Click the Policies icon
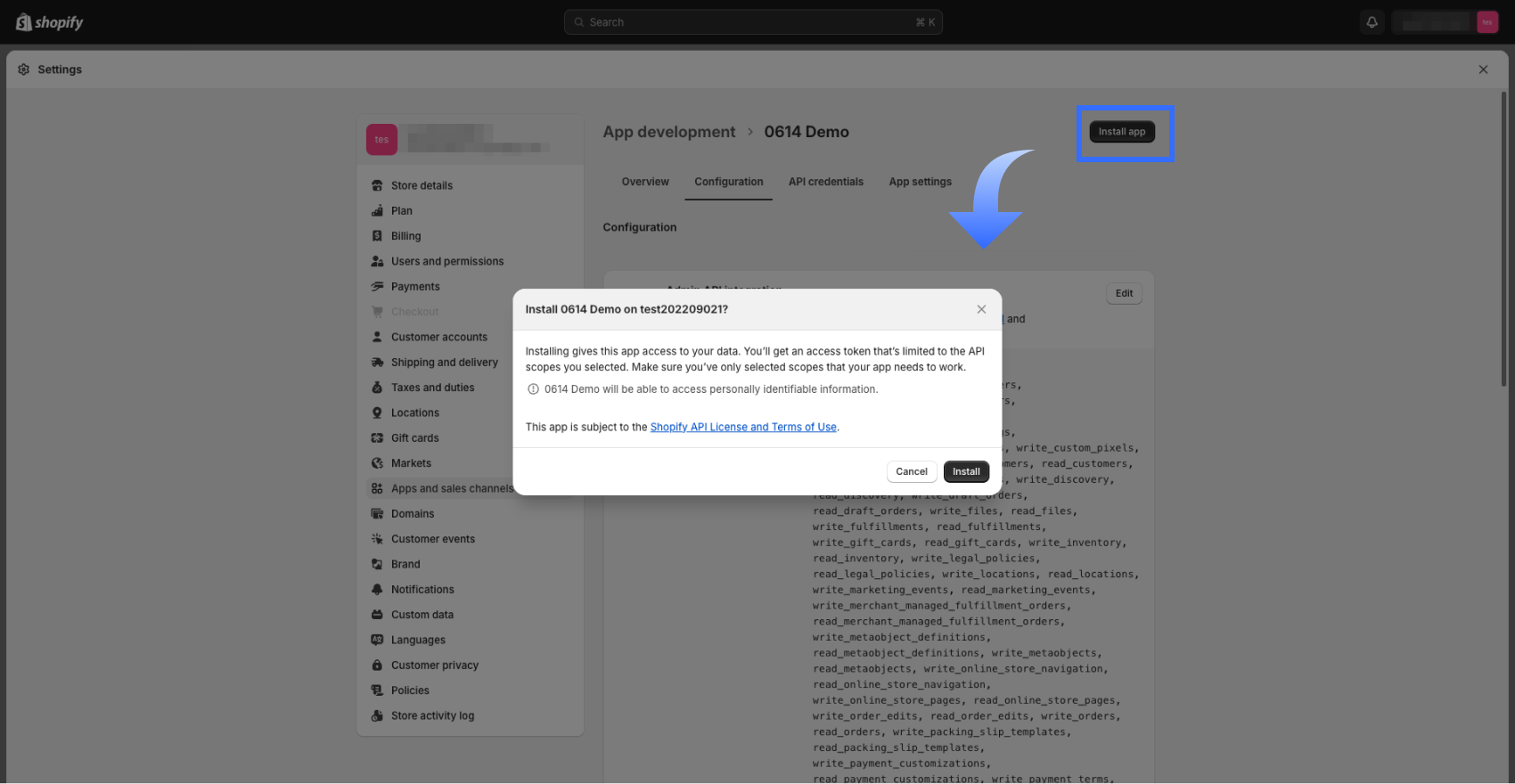This screenshot has height=784, width=1515. pos(377,690)
